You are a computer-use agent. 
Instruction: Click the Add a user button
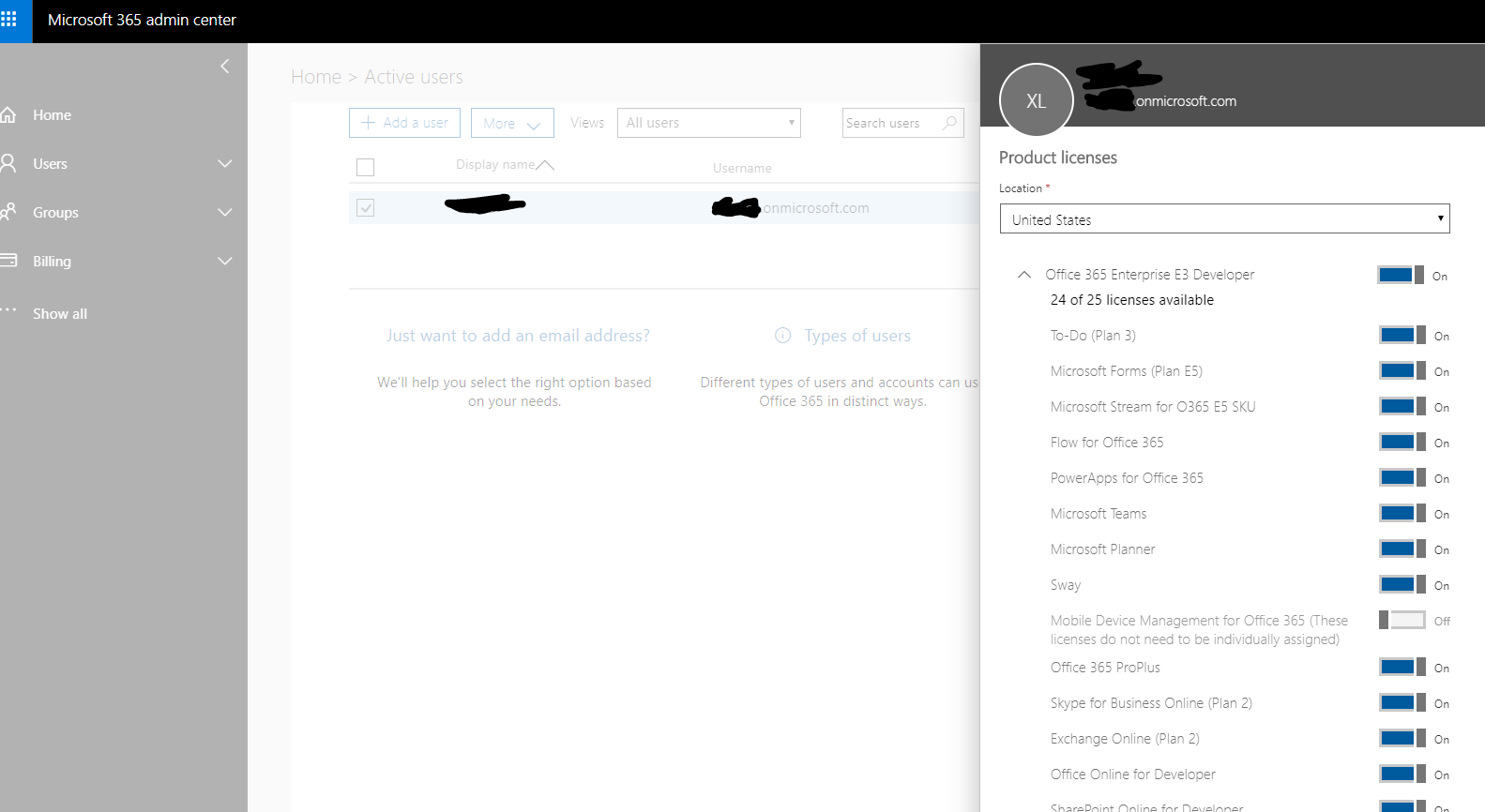[404, 123]
